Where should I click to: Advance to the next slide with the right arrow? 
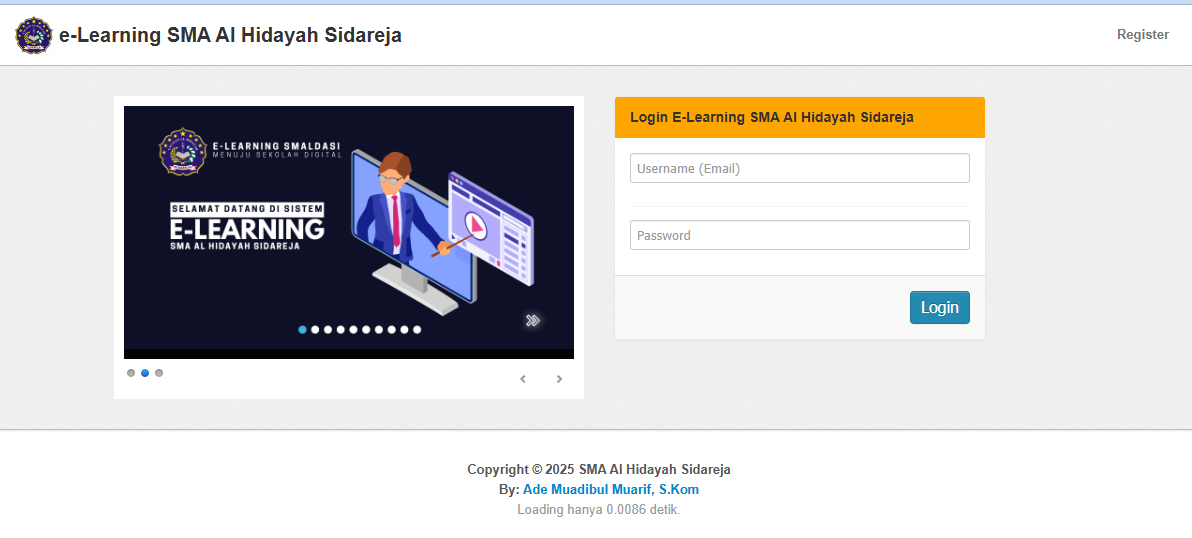point(559,379)
